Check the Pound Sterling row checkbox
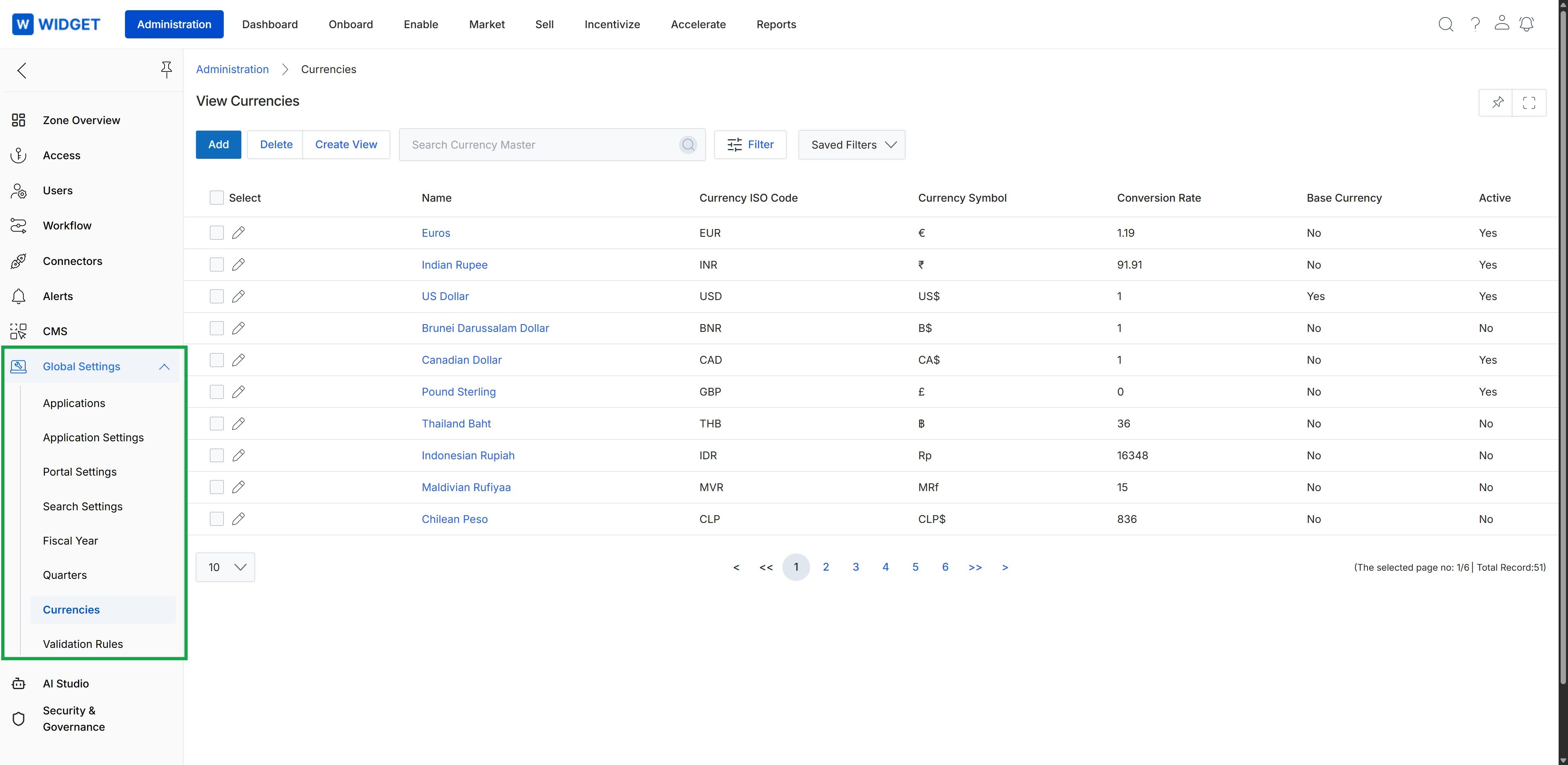 click(x=217, y=392)
